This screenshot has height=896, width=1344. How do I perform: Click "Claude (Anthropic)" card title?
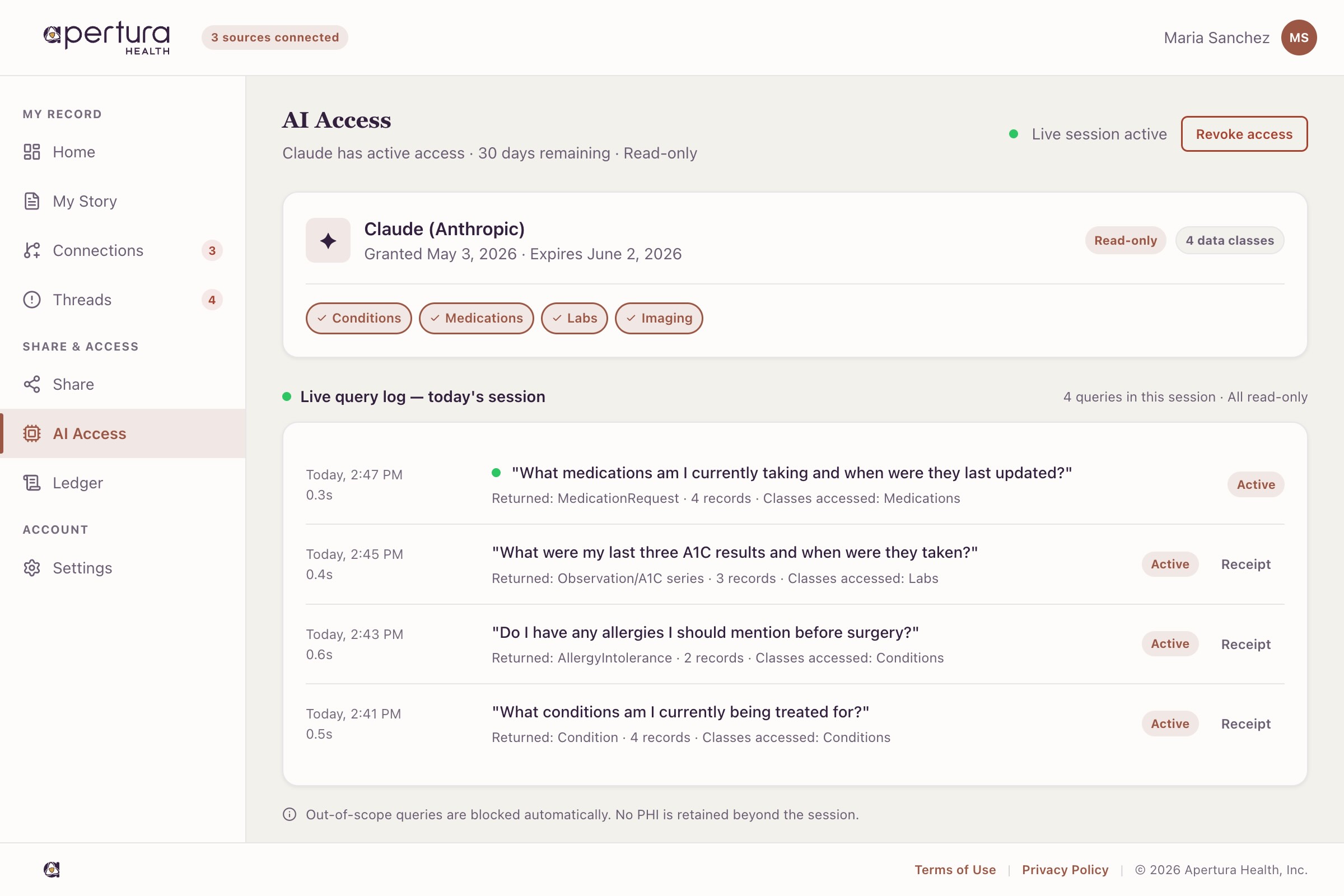click(x=444, y=228)
